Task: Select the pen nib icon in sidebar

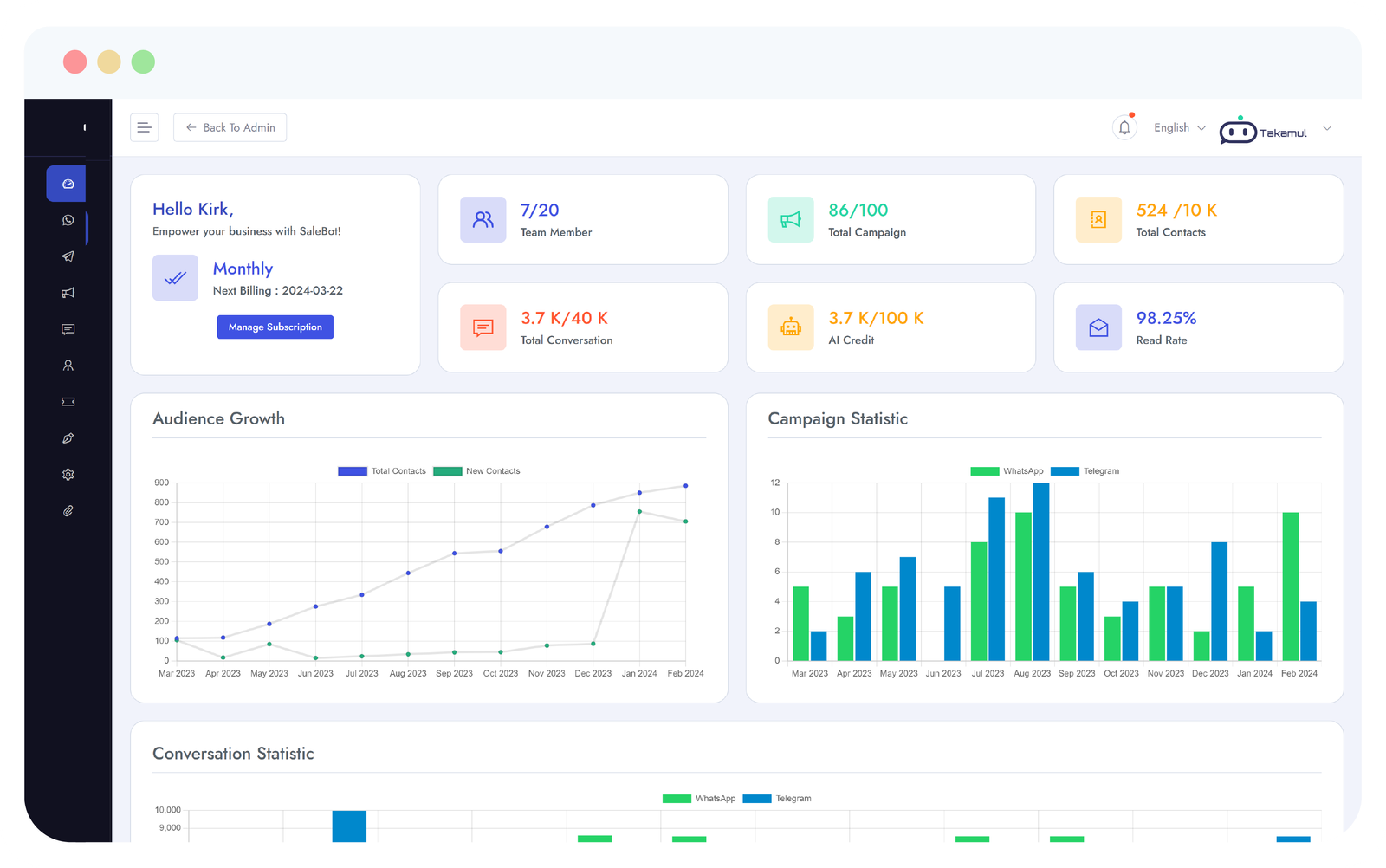Action: [68, 438]
